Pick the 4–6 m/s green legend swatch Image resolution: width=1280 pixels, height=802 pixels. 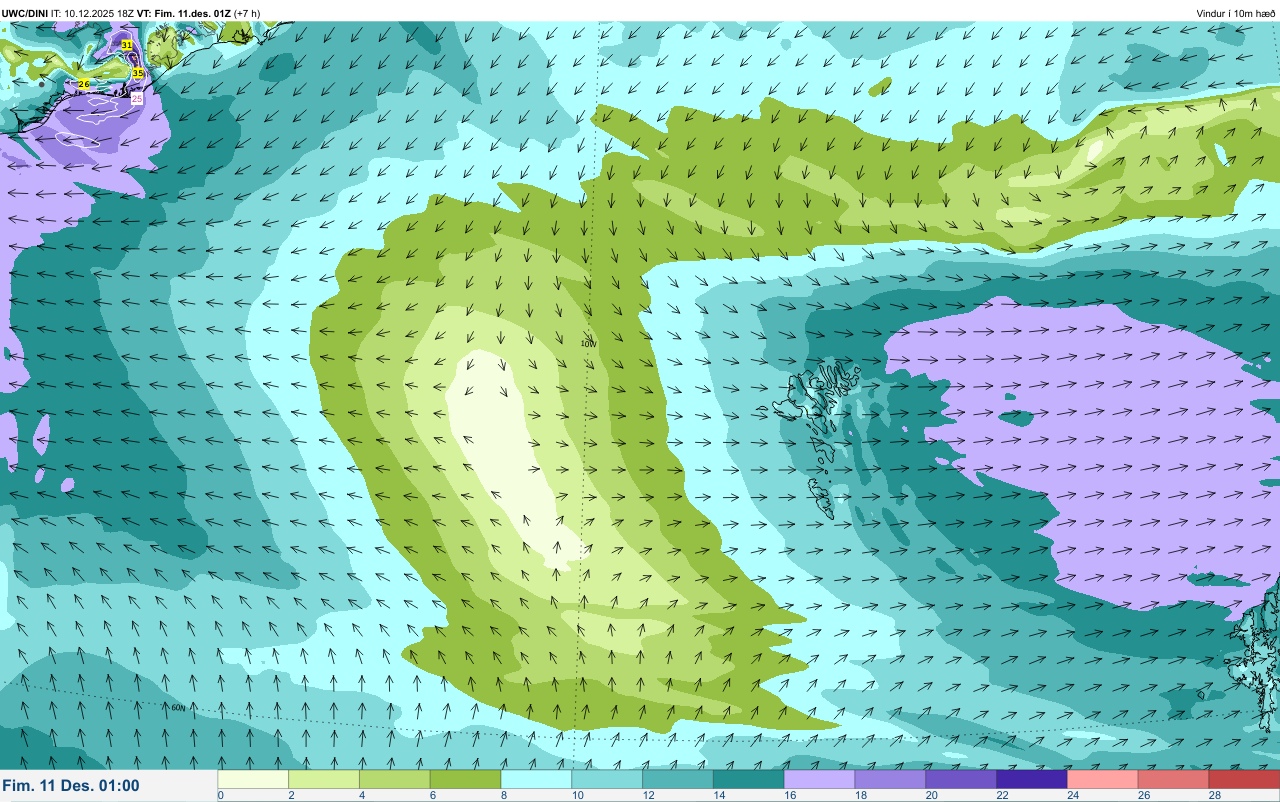point(395,779)
